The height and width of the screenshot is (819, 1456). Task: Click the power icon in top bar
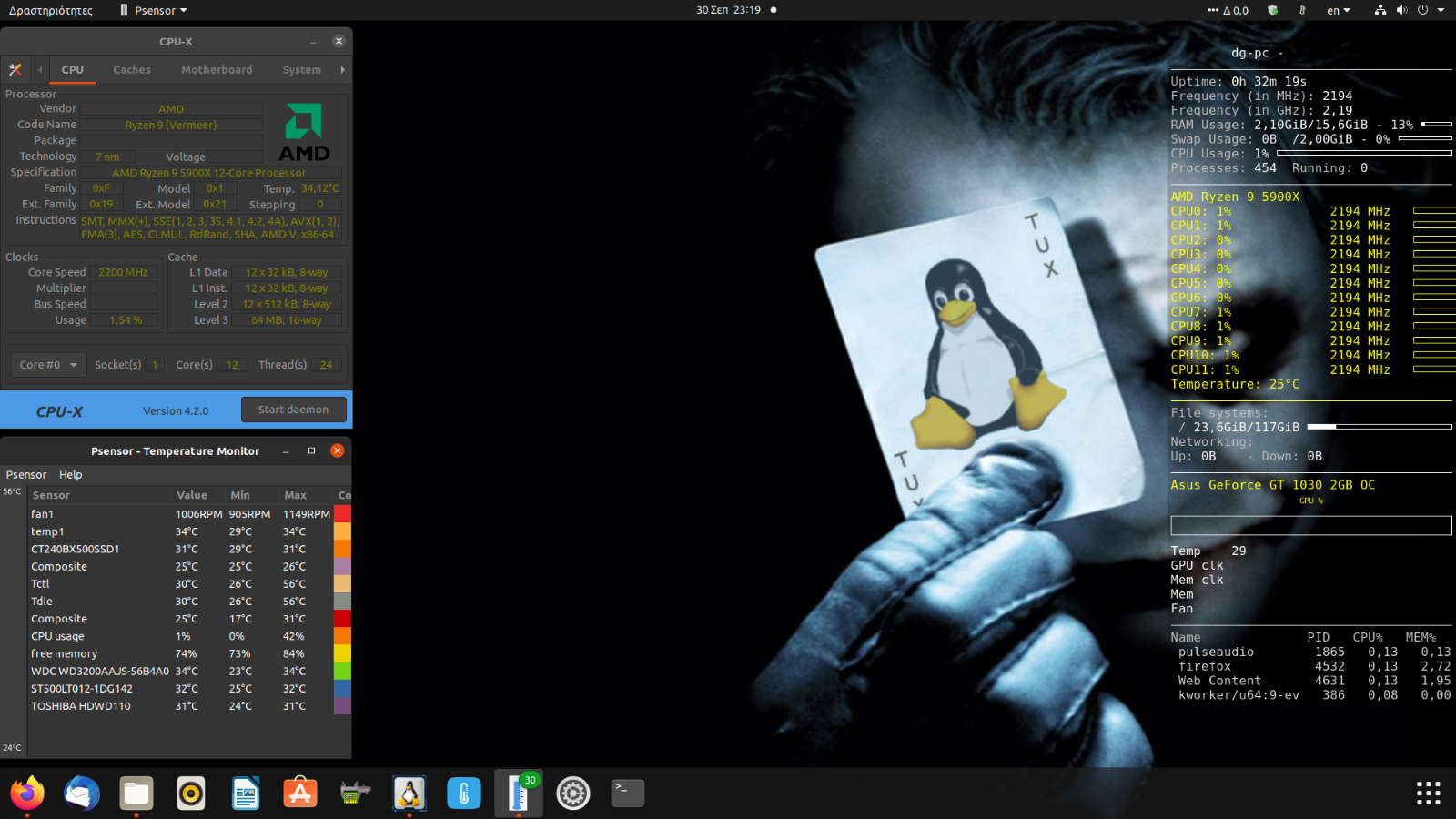pos(1422,10)
